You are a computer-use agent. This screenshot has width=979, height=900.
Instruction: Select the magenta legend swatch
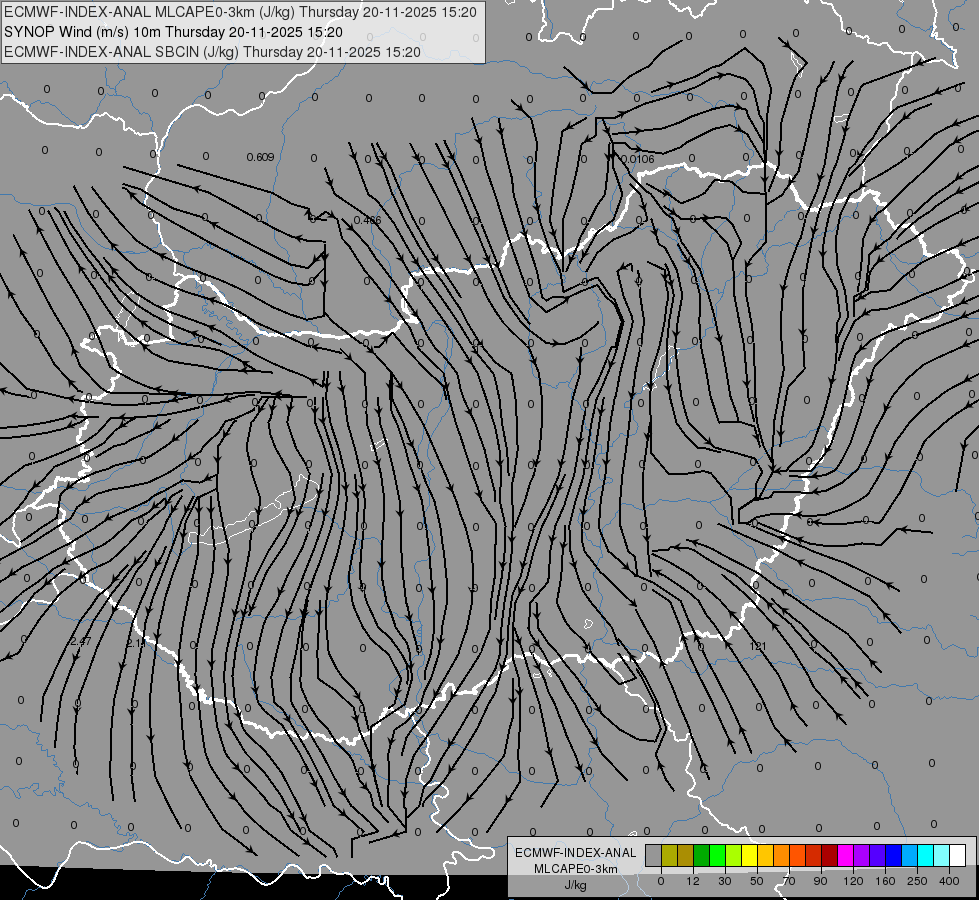[x=845, y=855]
